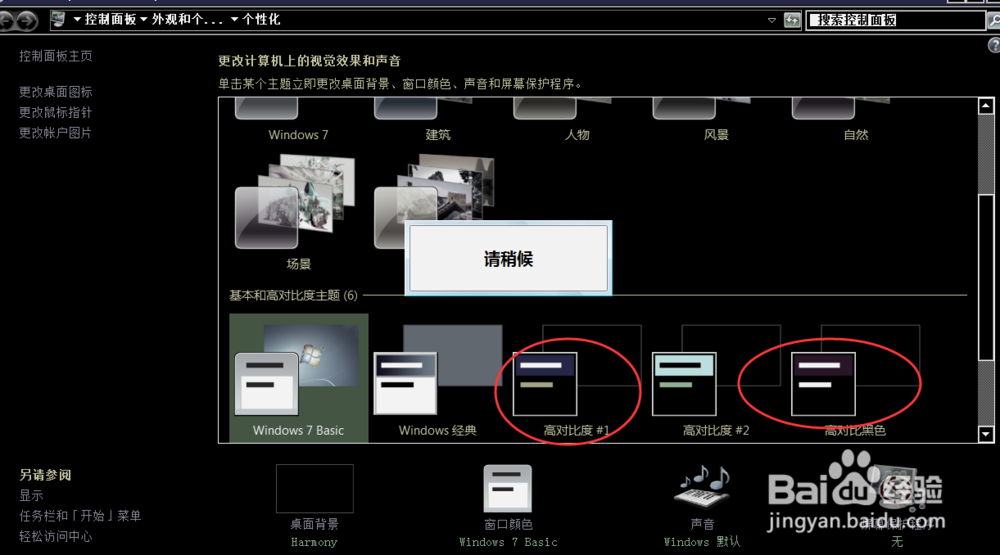The height and width of the screenshot is (555, 1000).
Task: Refresh the address bar location
Action: coord(791,20)
